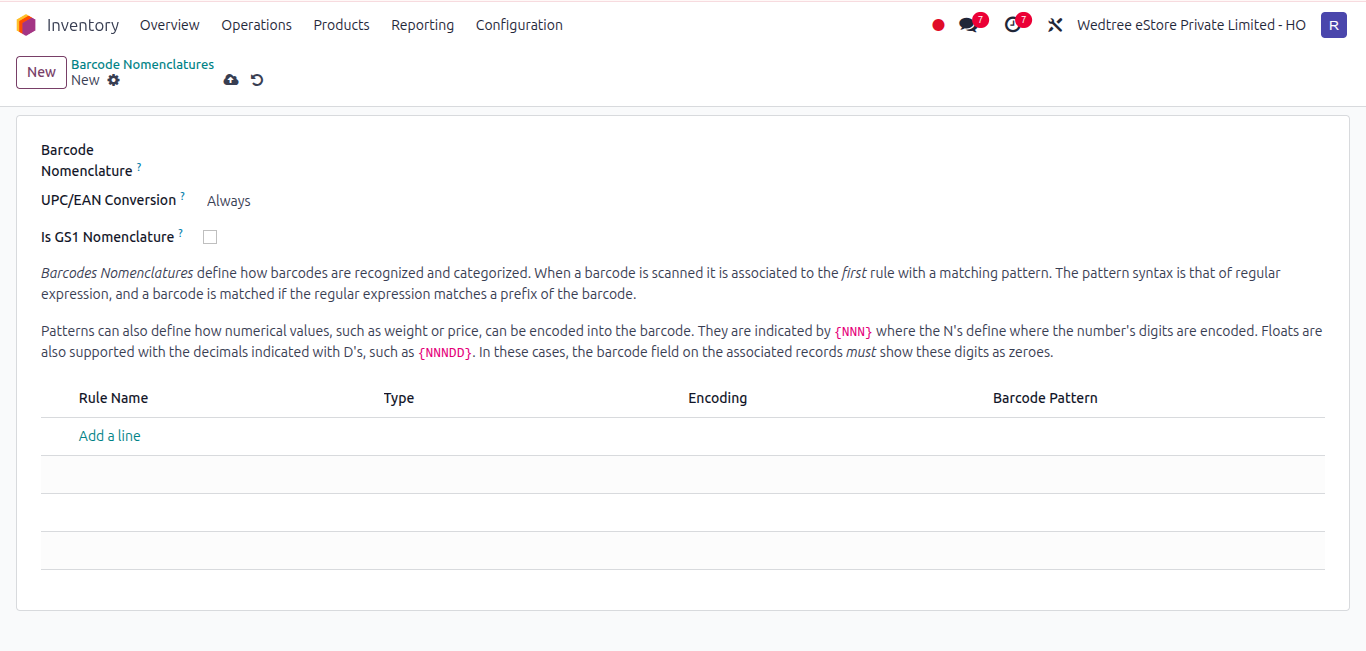
Task: Click the red recording indicator dot
Action: (x=938, y=25)
